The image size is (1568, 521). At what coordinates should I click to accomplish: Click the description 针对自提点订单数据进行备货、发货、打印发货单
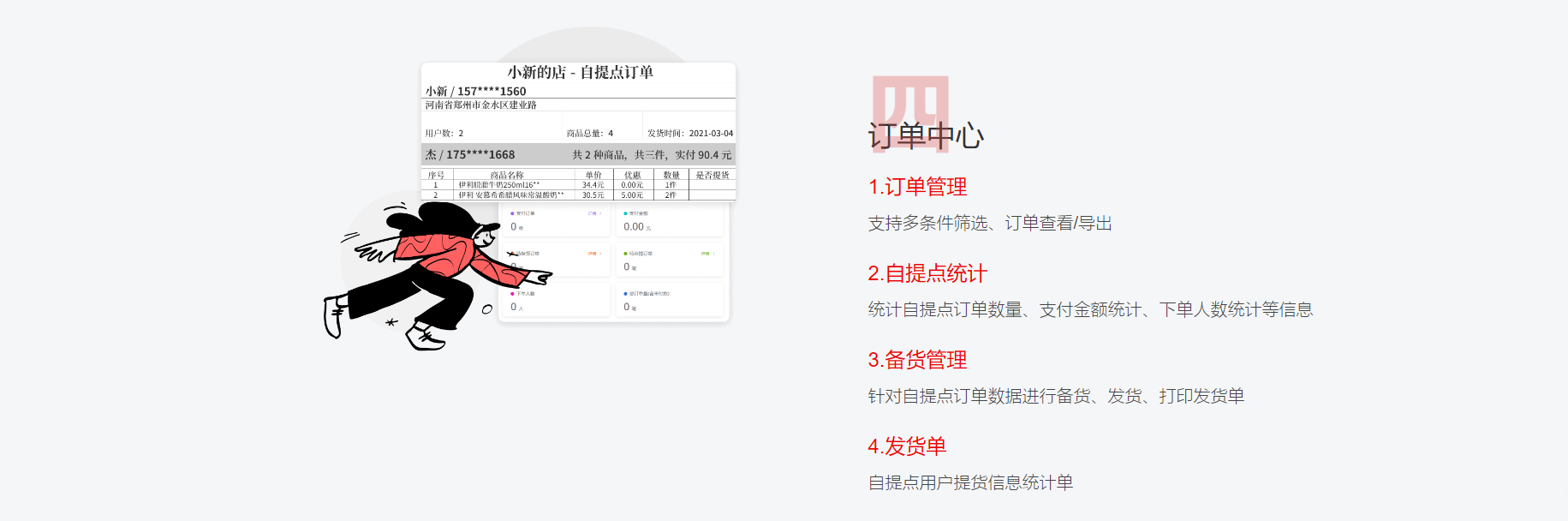1056,397
